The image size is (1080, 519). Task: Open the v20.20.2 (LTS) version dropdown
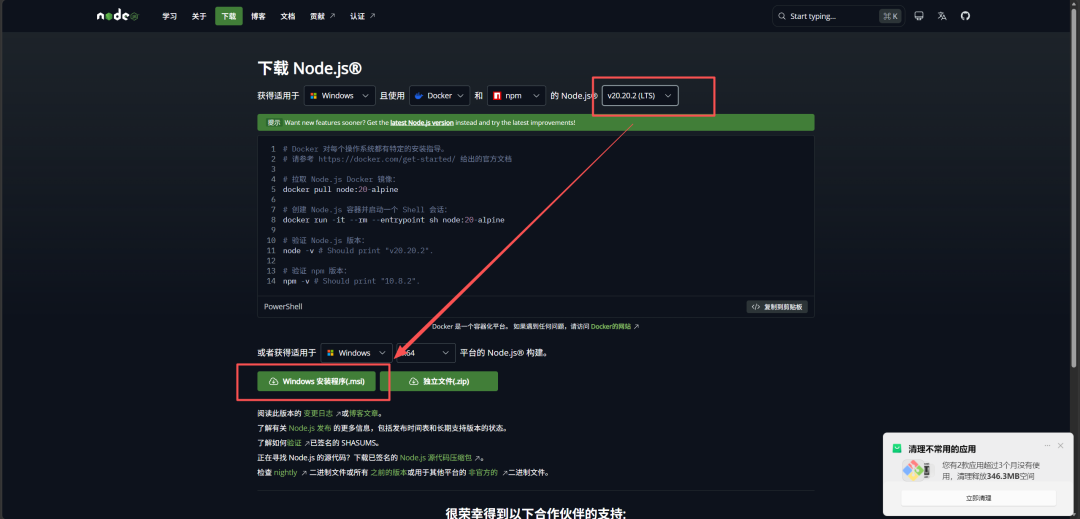coord(640,96)
